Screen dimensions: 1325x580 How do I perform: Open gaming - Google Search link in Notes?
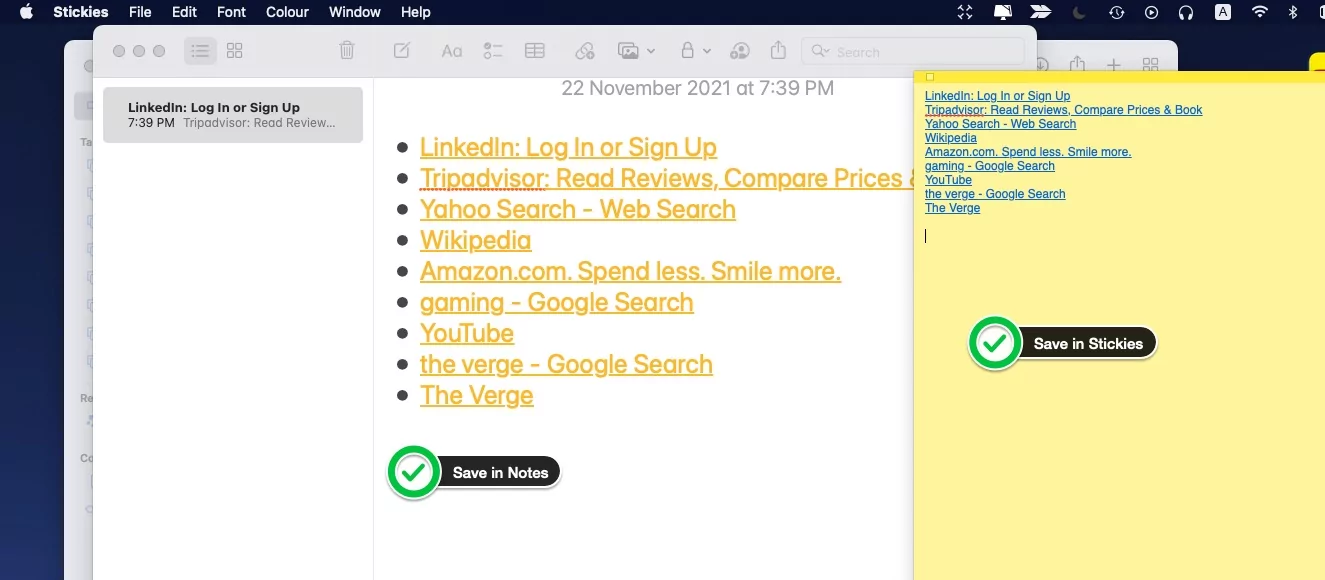[556, 302]
